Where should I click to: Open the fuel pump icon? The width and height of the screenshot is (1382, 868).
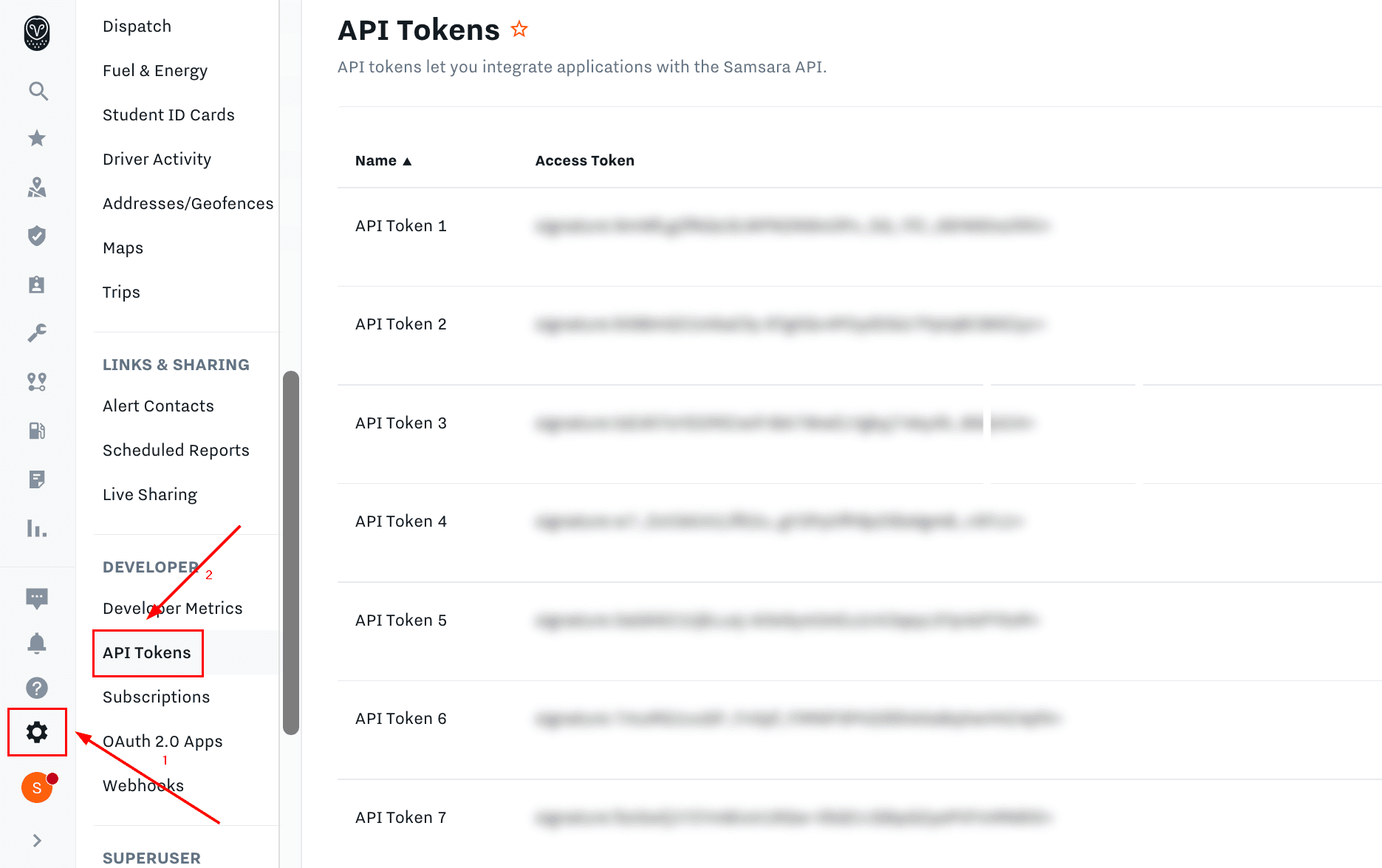pos(37,431)
